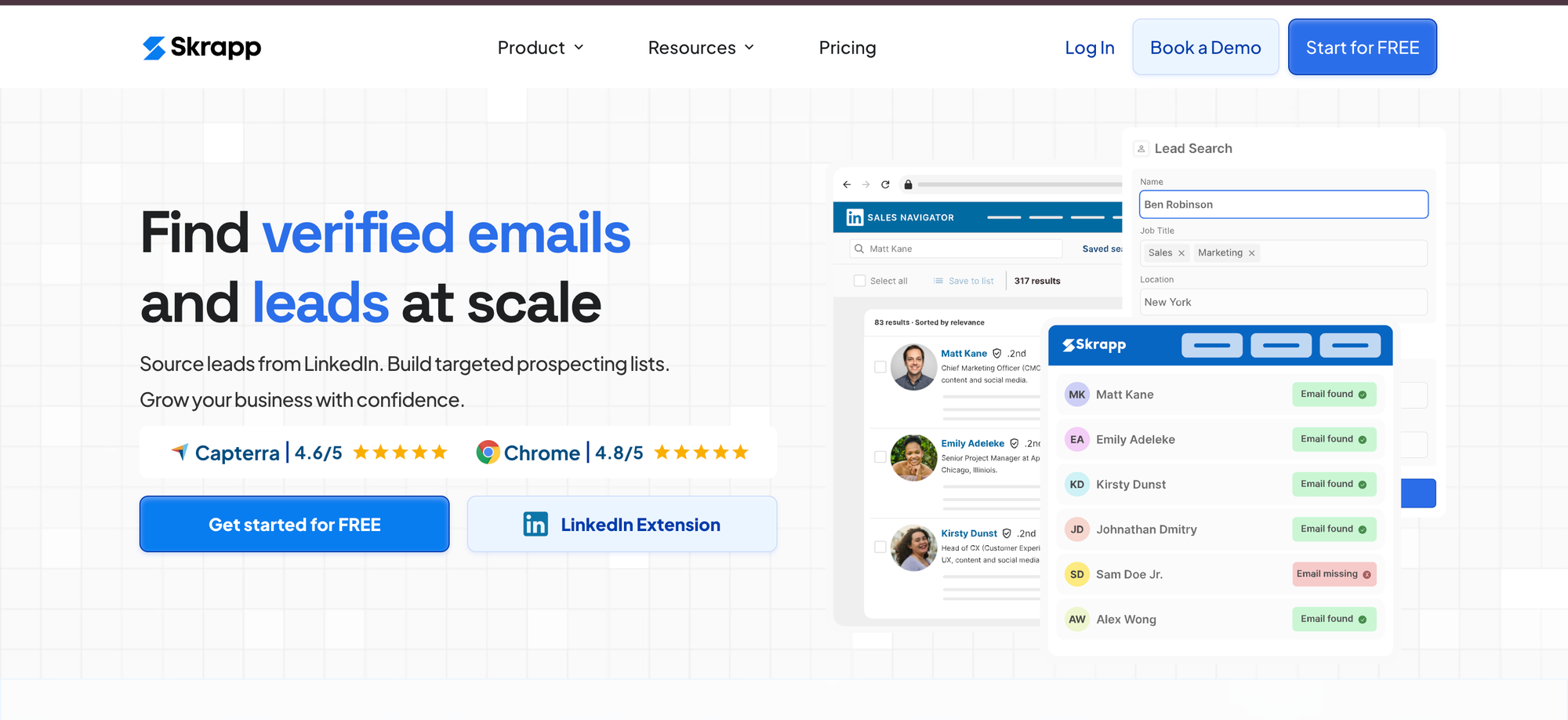The width and height of the screenshot is (1568, 720).
Task: Click the Log In link
Action: (1090, 47)
